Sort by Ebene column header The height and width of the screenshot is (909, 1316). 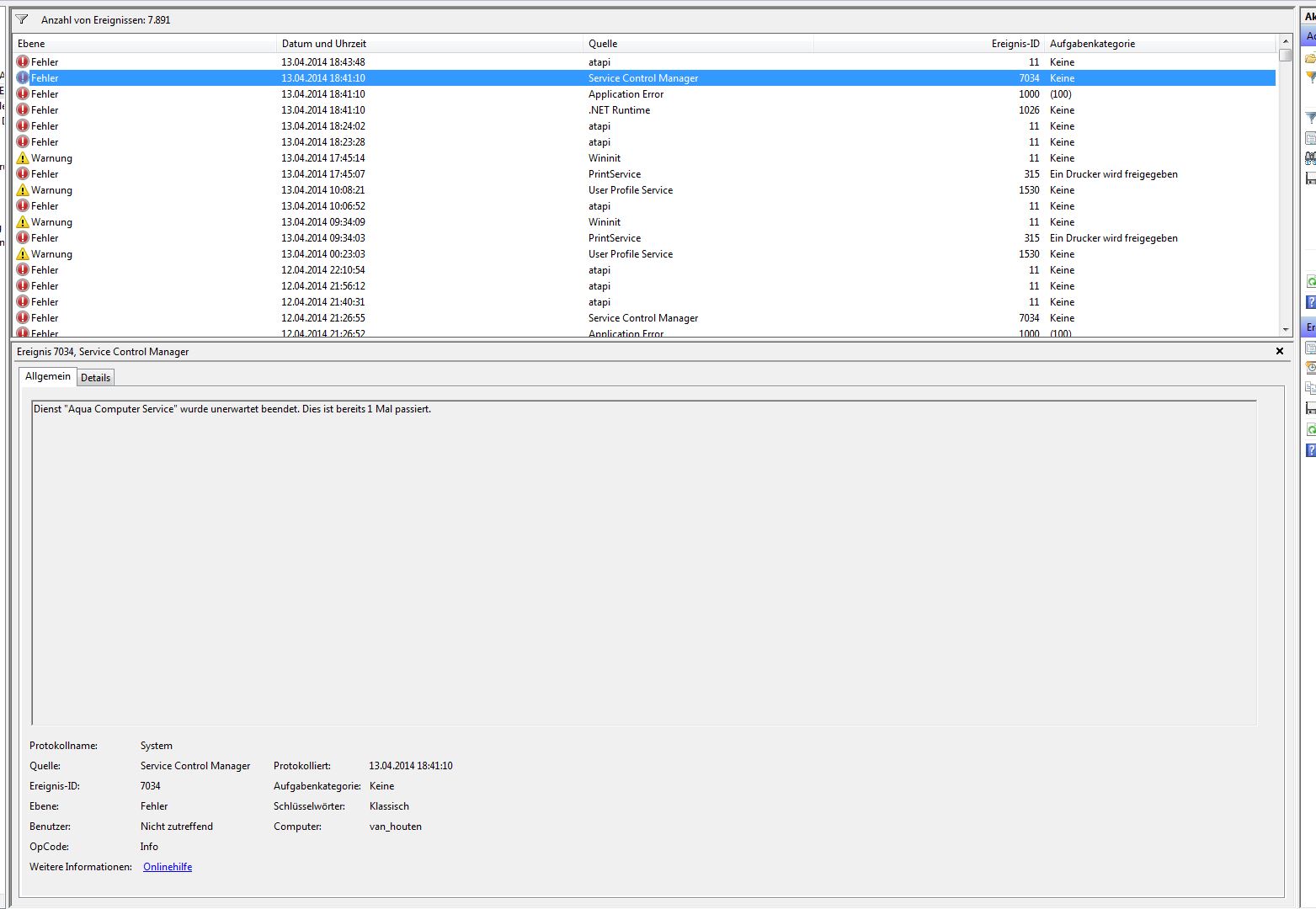tap(145, 44)
